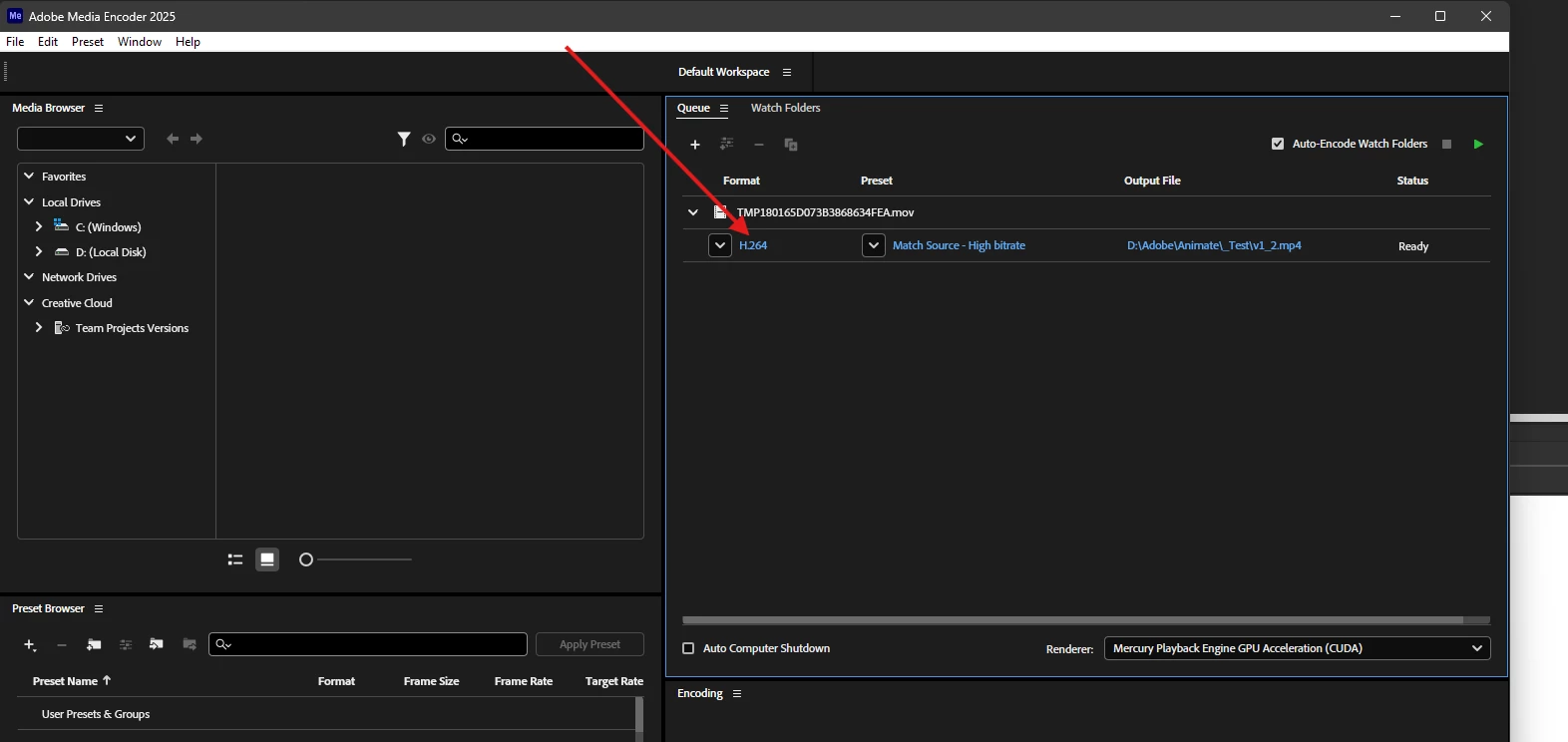Click the Stop Queue square button

click(x=1447, y=144)
